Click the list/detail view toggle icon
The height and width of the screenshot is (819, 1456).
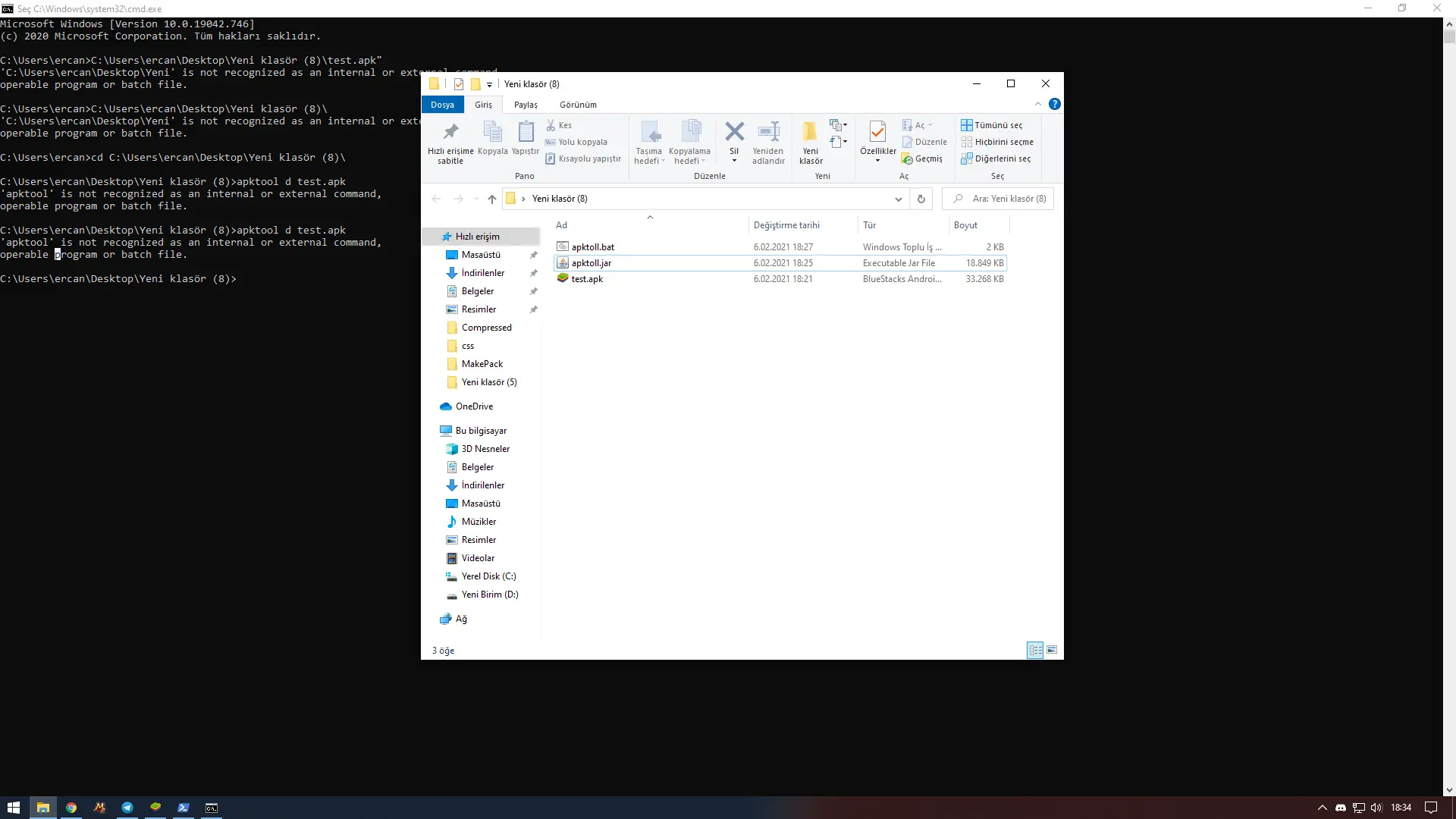click(1035, 650)
